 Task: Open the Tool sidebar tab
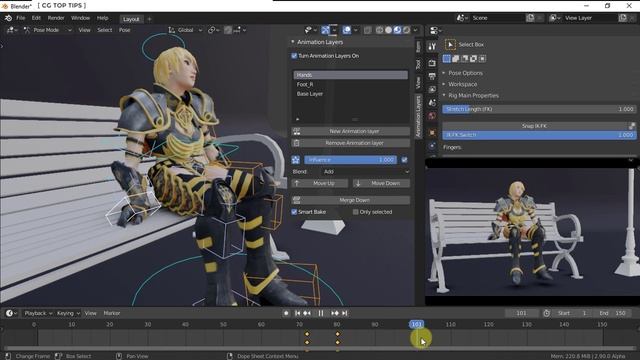coord(418,64)
